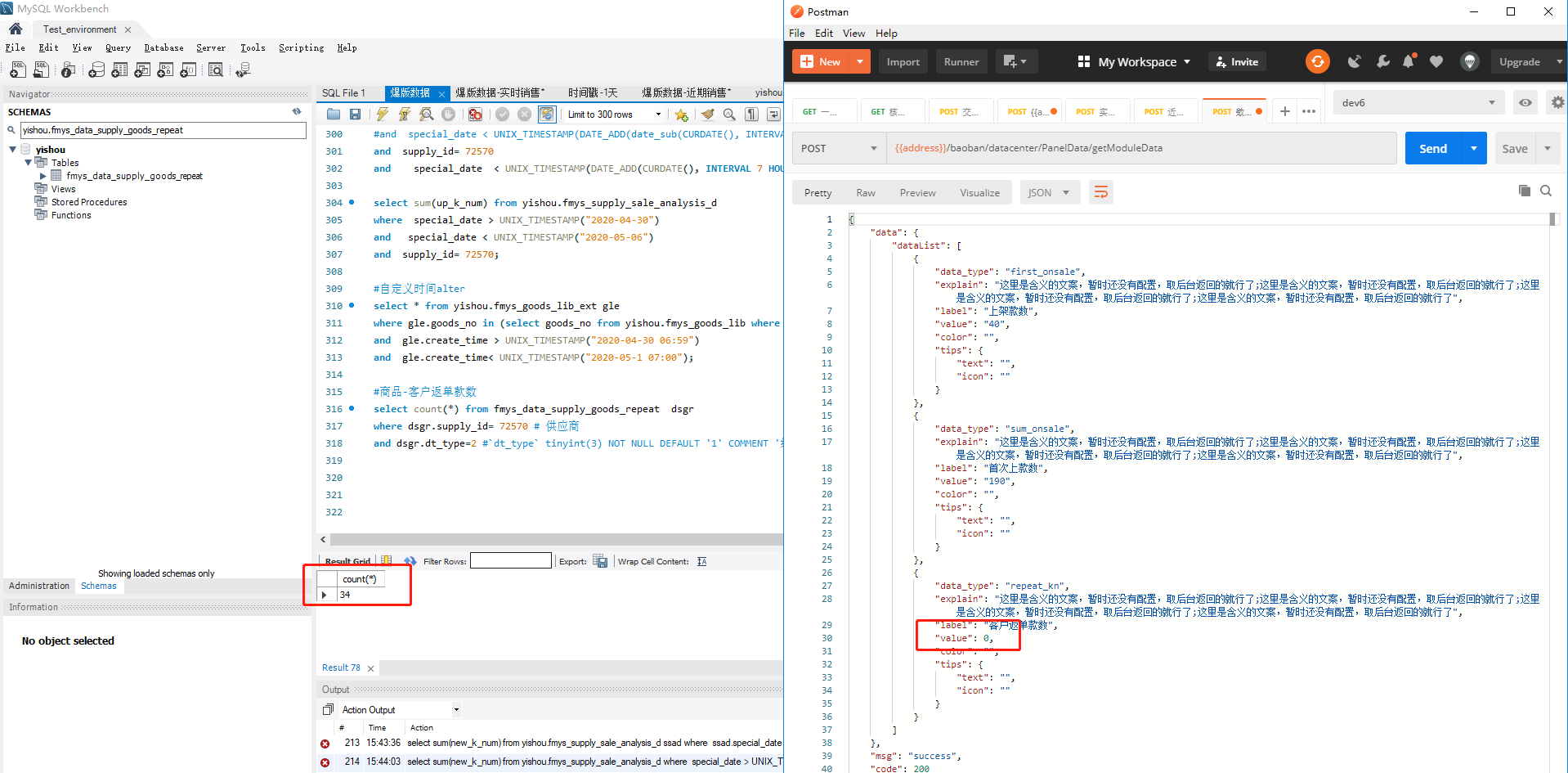Click the rollback transaction X icon
The image size is (1568, 773).
525,115
